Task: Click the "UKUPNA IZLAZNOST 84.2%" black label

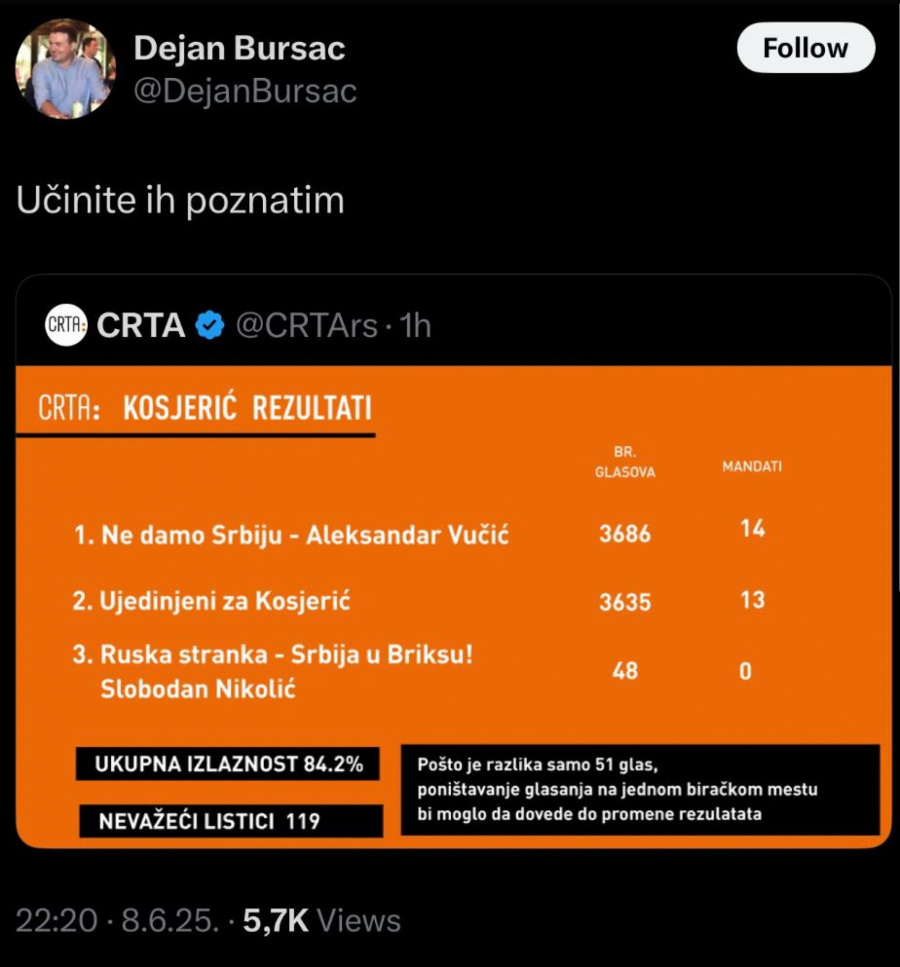Action: pos(229,765)
